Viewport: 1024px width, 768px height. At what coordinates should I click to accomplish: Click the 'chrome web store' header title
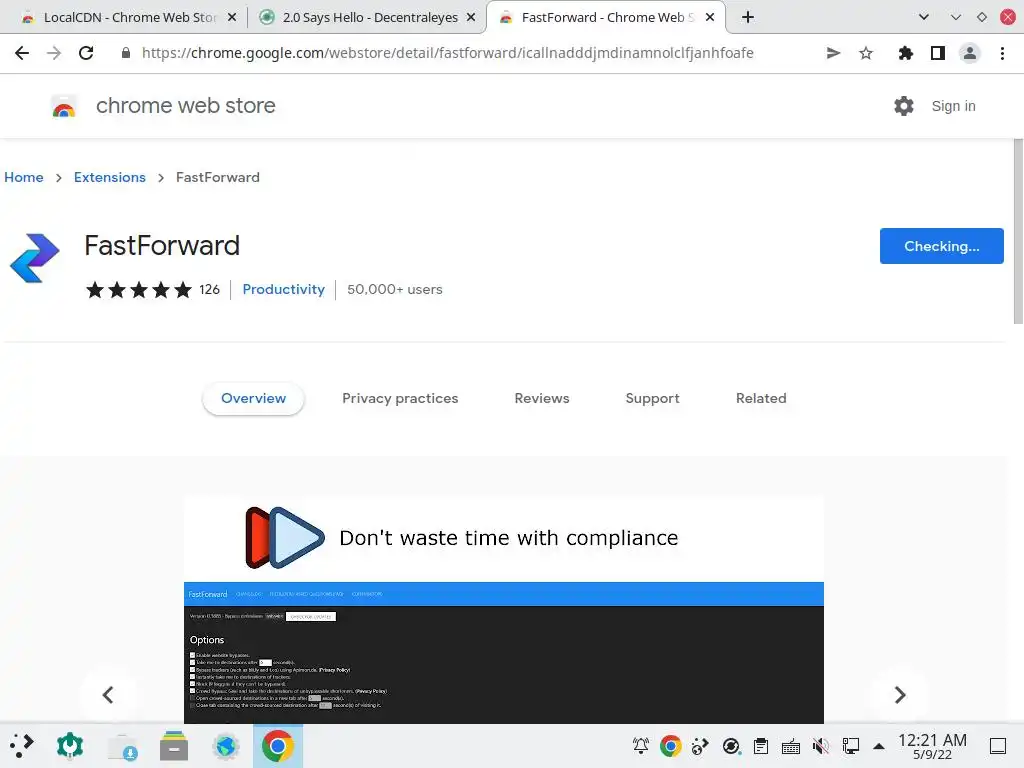(x=185, y=106)
